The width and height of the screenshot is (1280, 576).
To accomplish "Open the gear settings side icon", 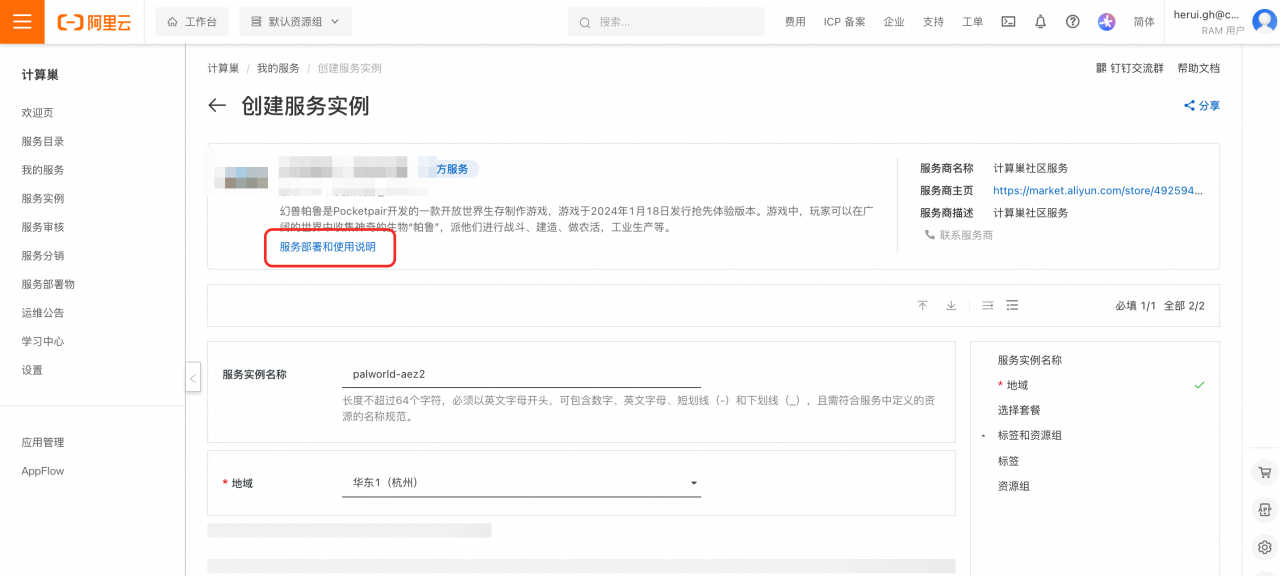I will point(1264,547).
